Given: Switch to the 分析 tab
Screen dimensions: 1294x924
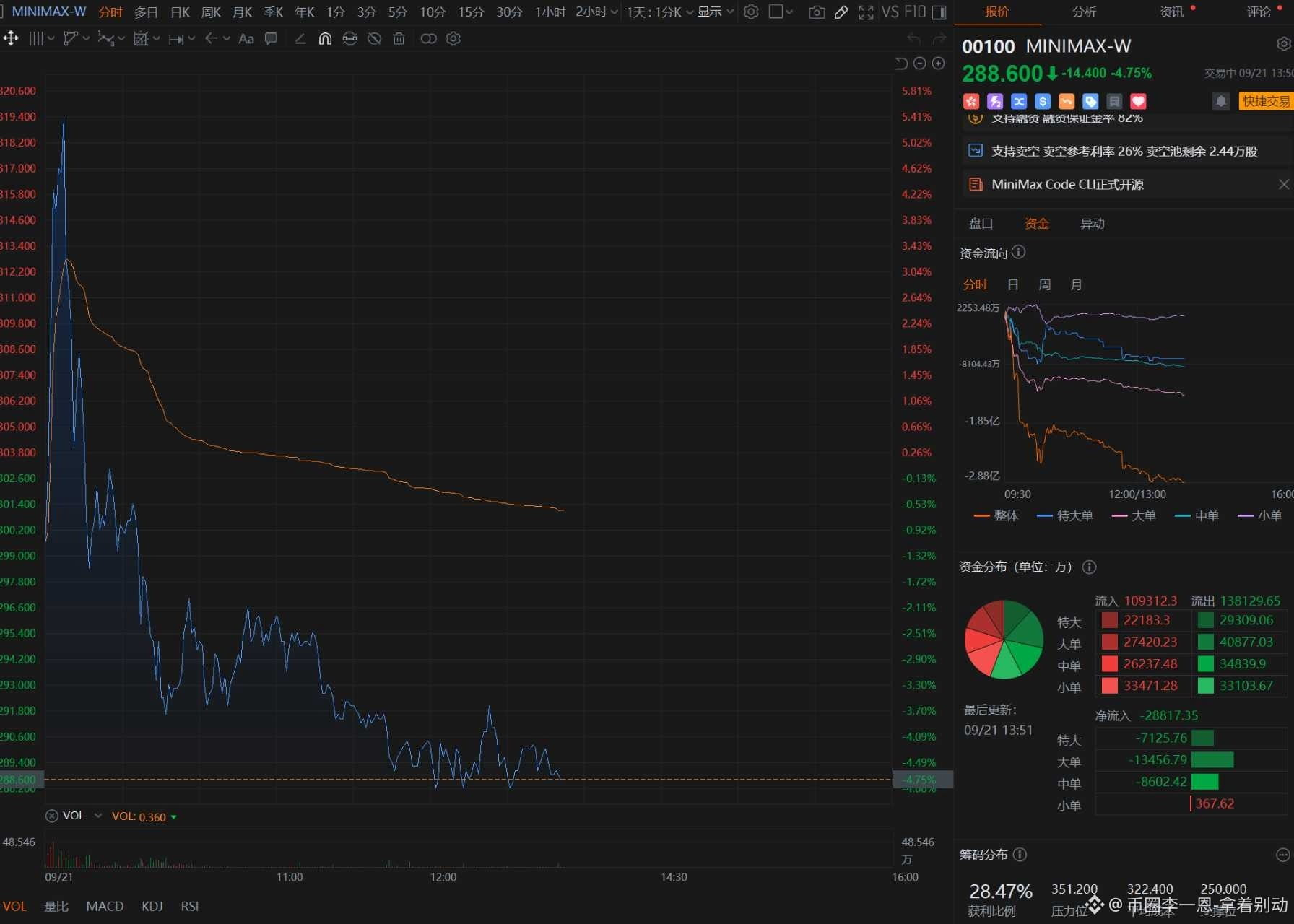Looking at the screenshot, I should click(1084, 12).
